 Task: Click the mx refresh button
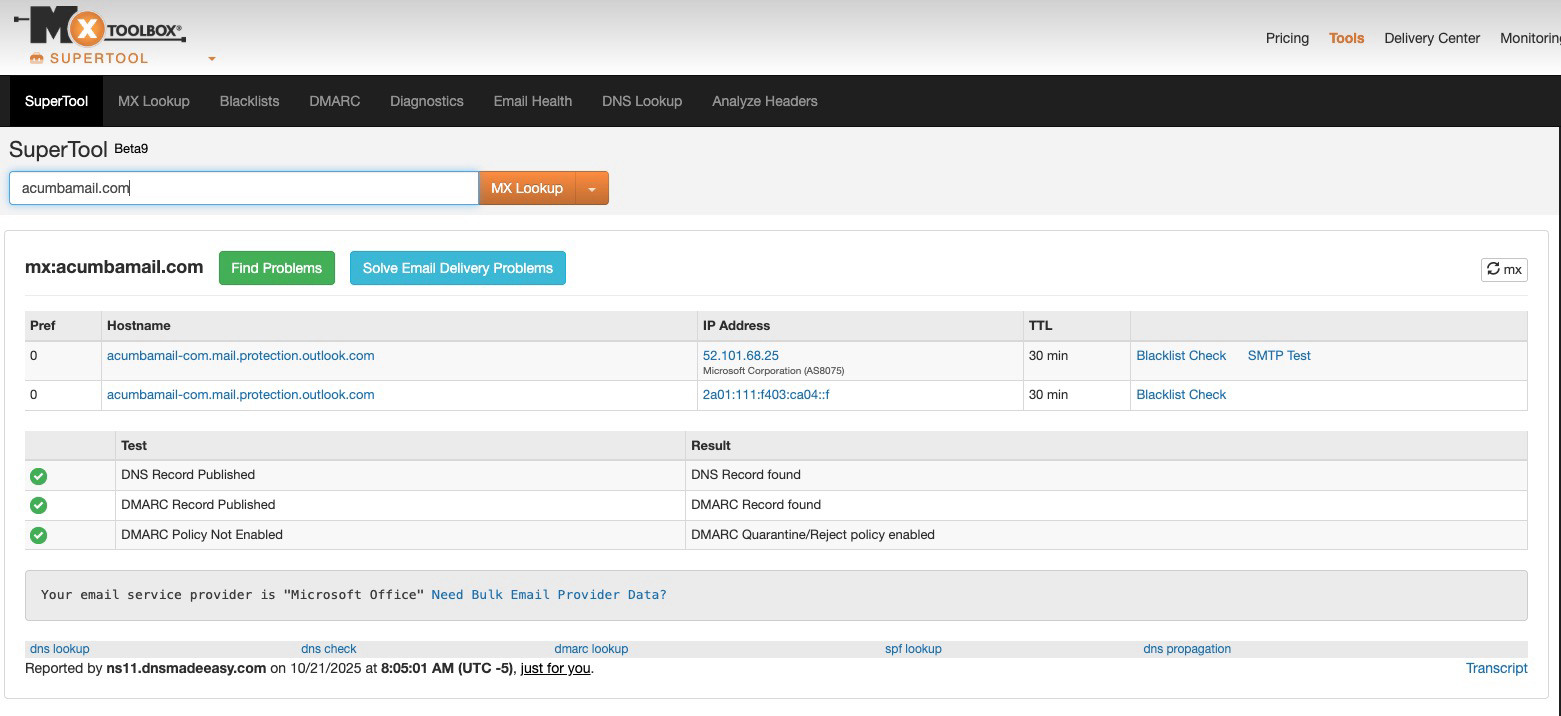coord(1503,269)
